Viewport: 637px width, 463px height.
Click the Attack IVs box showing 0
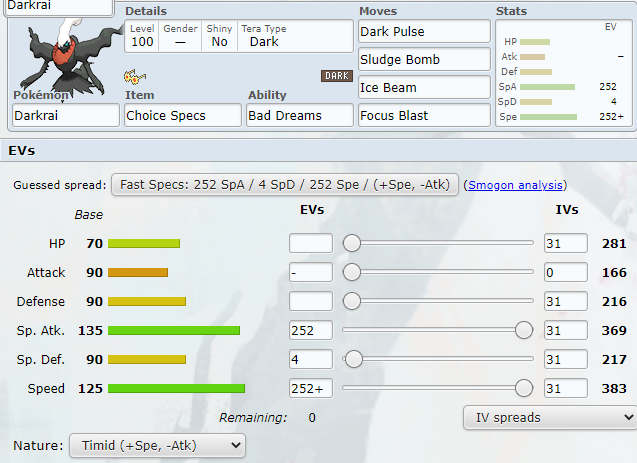click(x=566, y=272)
